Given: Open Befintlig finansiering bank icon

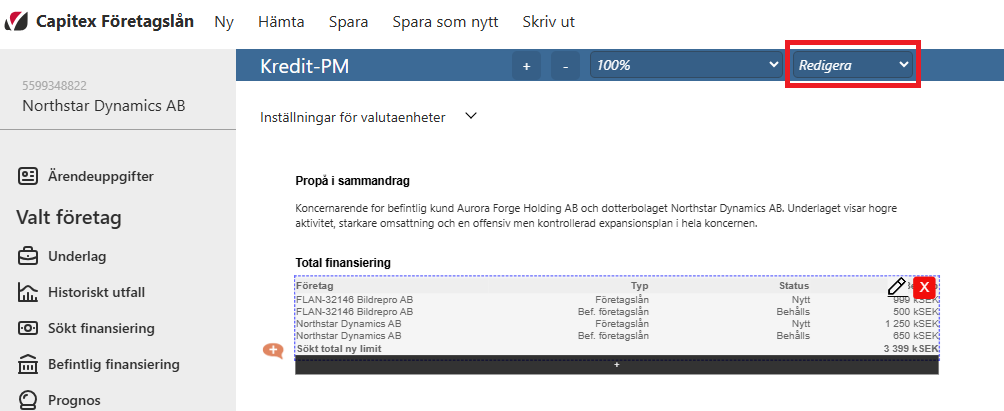Looking at the screenshot, I should [x=28, y=364].
